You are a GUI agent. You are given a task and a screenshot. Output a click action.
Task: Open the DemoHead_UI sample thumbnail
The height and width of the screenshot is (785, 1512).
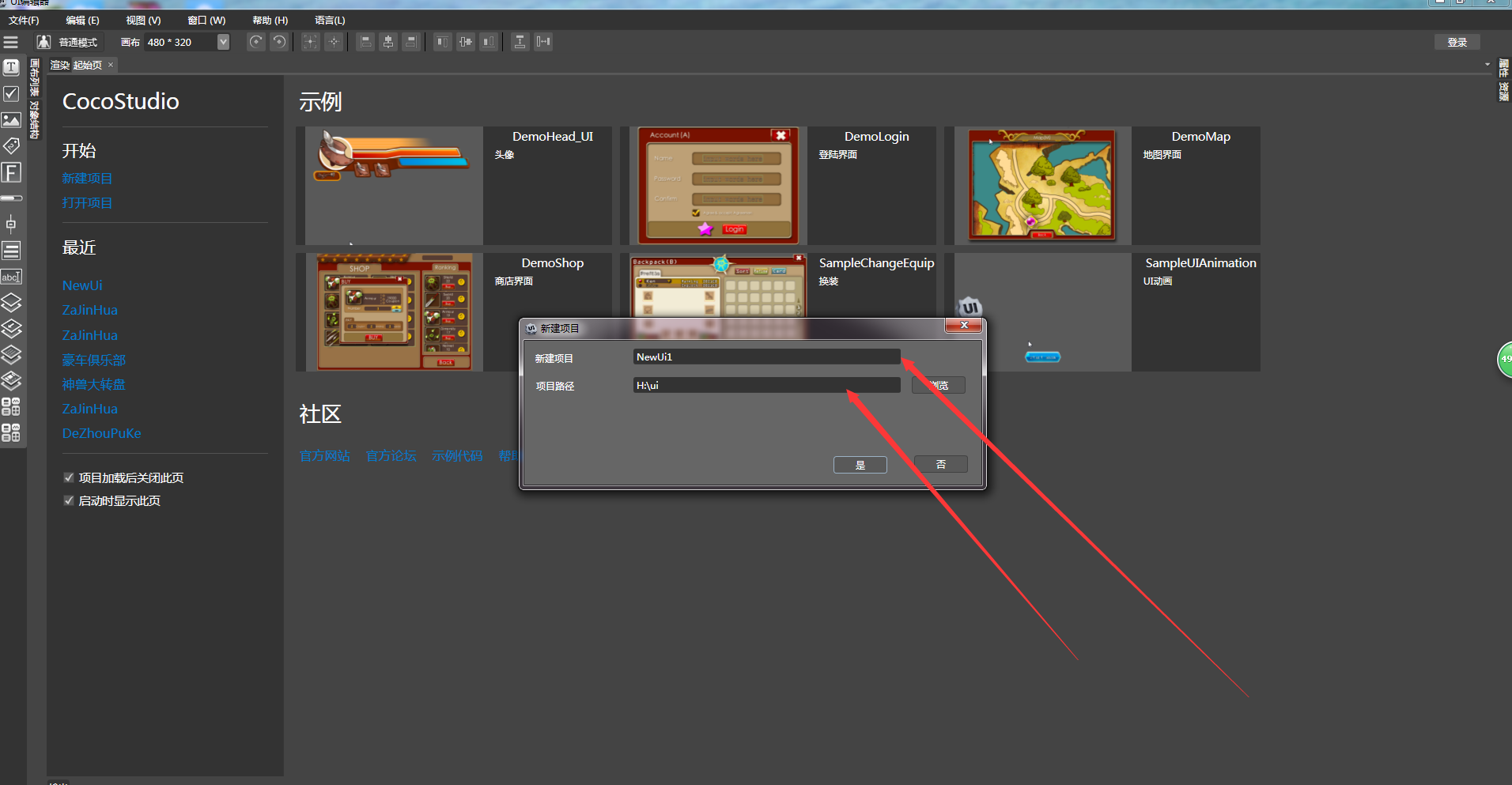394,186
